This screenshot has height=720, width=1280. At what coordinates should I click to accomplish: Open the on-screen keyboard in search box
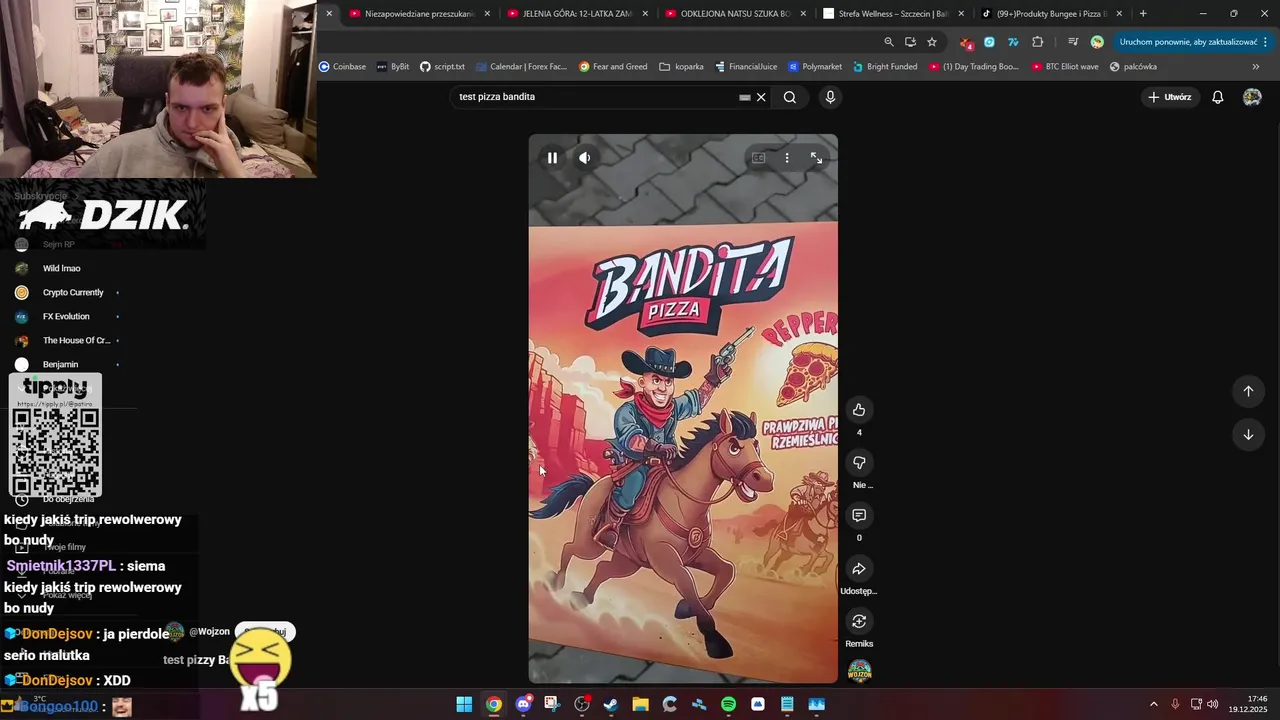744,97
